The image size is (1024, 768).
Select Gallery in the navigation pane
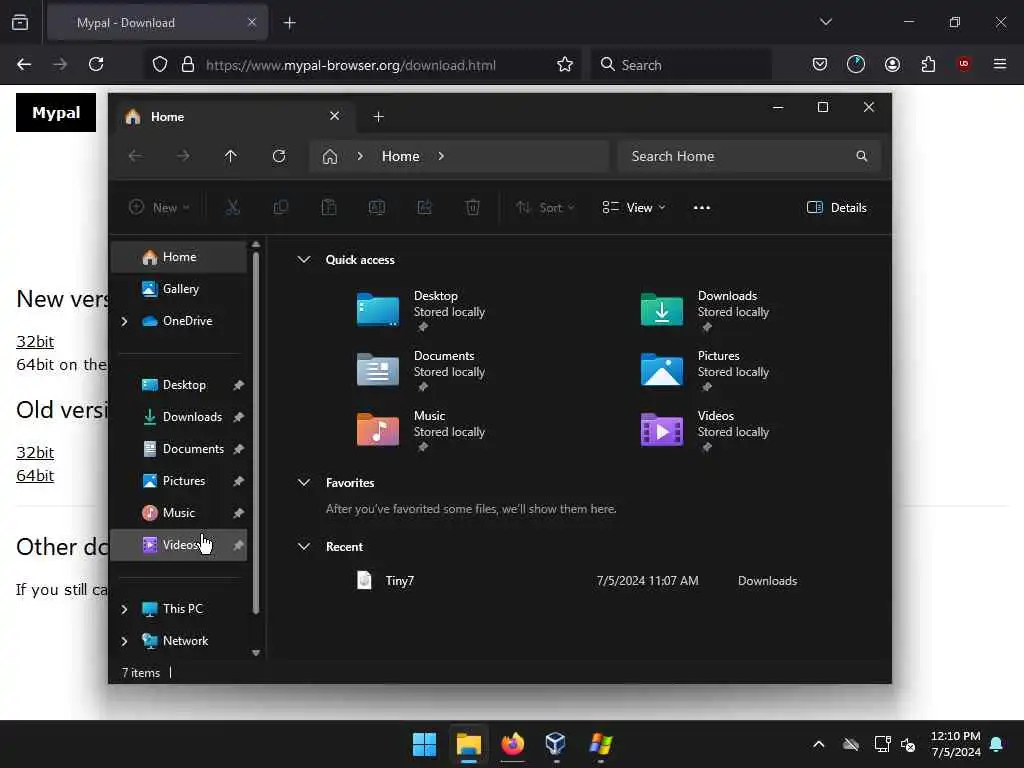pyautogui.click(x=180, y=289)
